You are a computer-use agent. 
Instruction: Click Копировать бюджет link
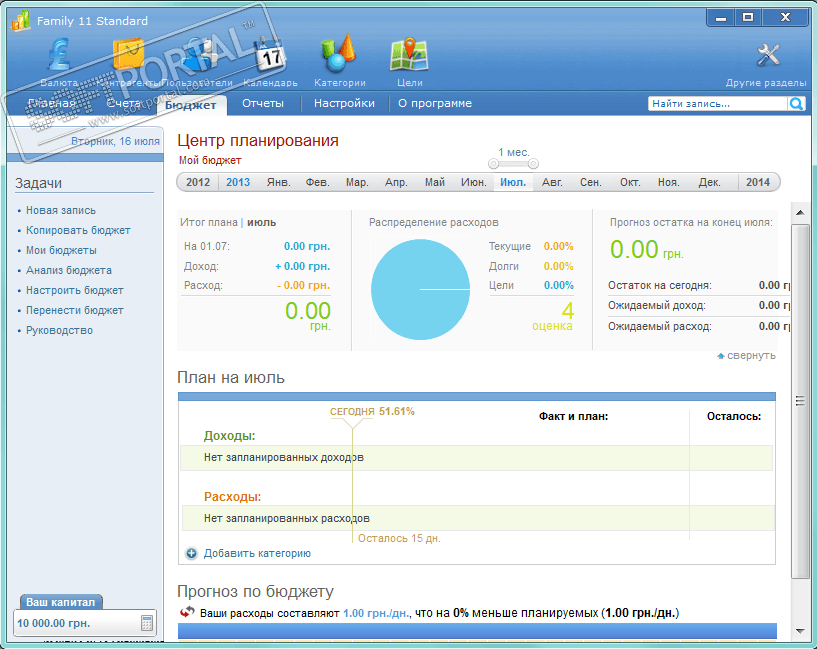click(x=78, y=230)
